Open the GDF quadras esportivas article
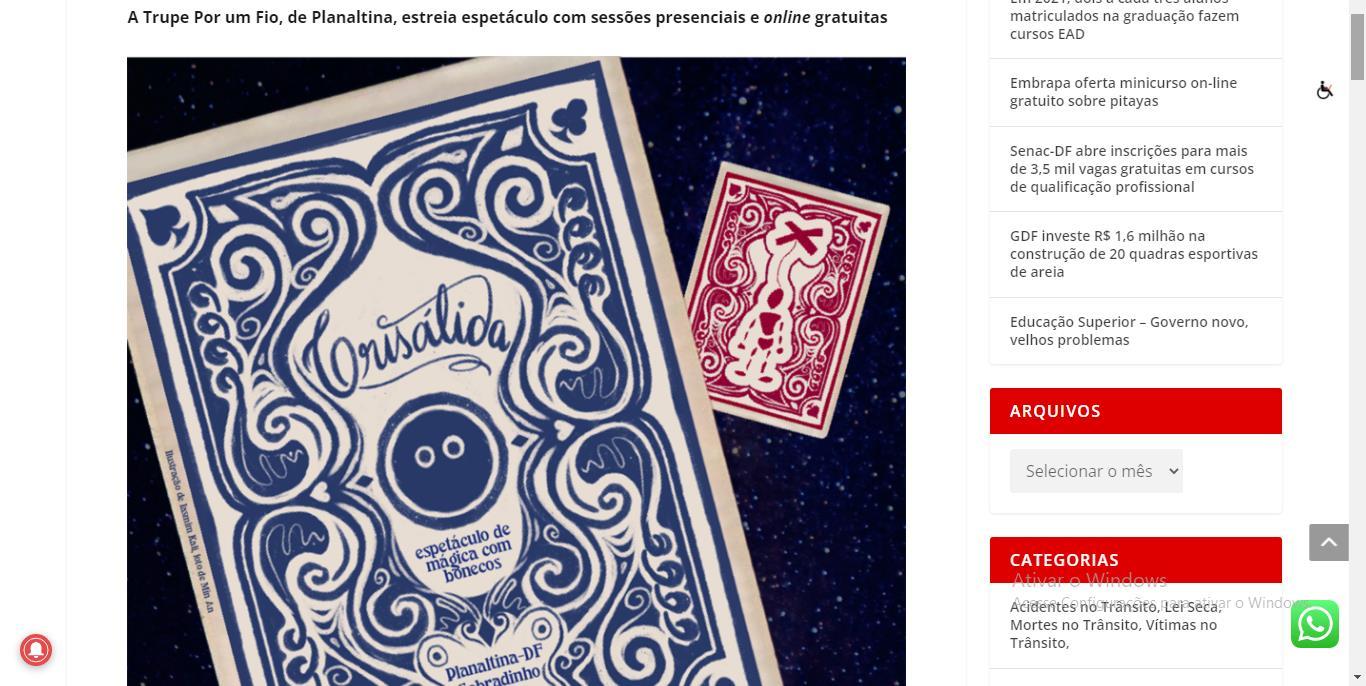This screenshot has width=1366, height=686. (x=1134, y=254)
